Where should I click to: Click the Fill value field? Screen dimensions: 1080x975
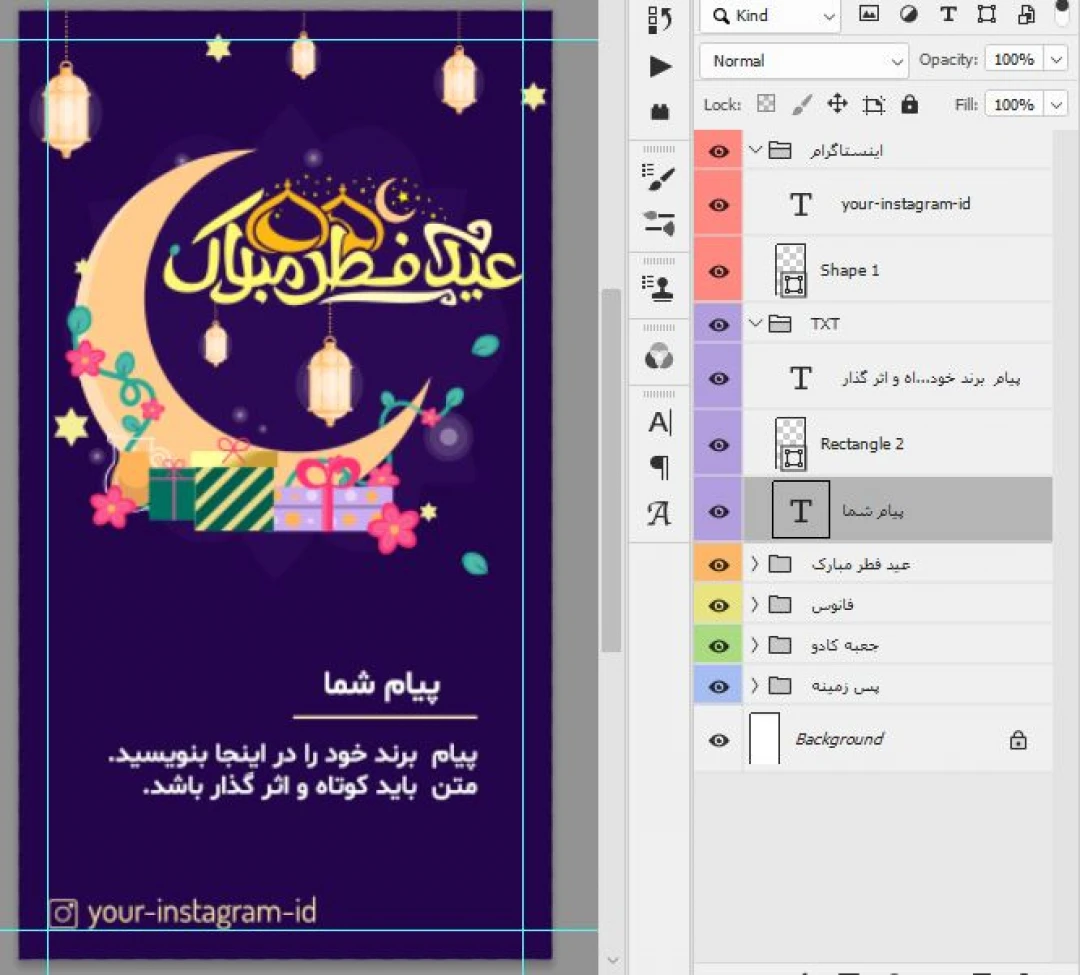pos(1014,104)
